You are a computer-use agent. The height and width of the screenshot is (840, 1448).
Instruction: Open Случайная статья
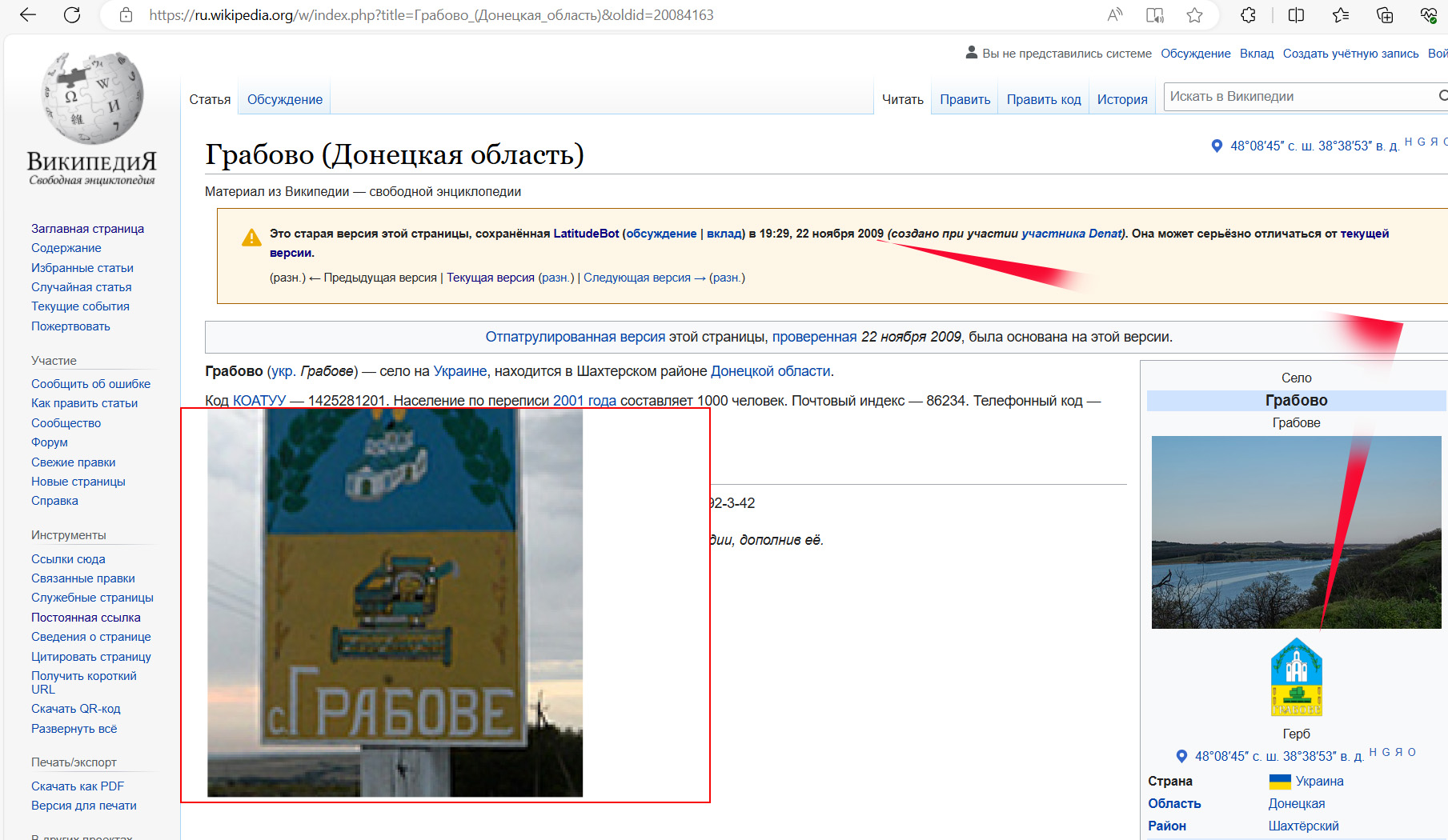pos(82,287)
